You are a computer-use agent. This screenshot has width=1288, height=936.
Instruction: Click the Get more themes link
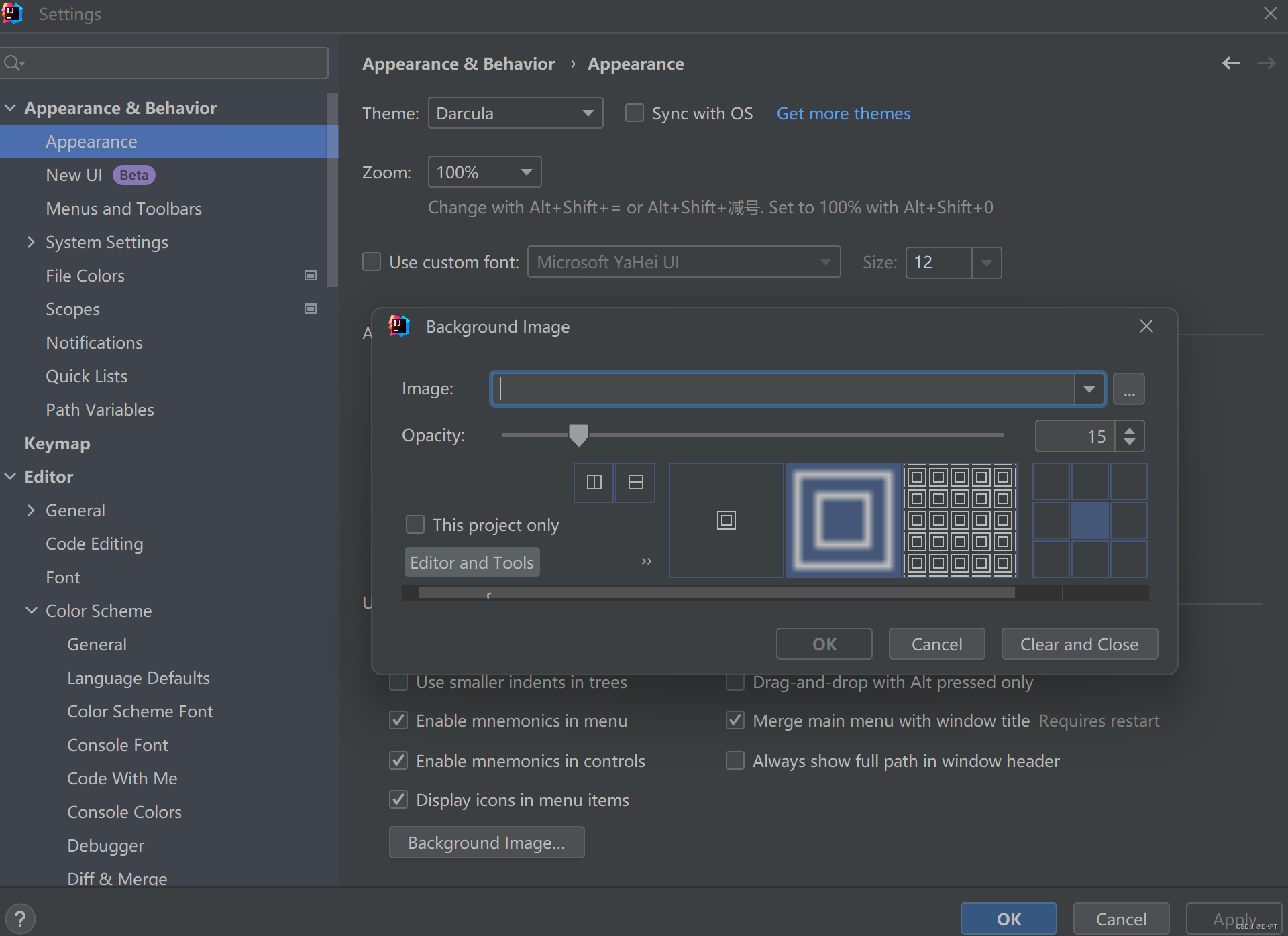[844, 113]
